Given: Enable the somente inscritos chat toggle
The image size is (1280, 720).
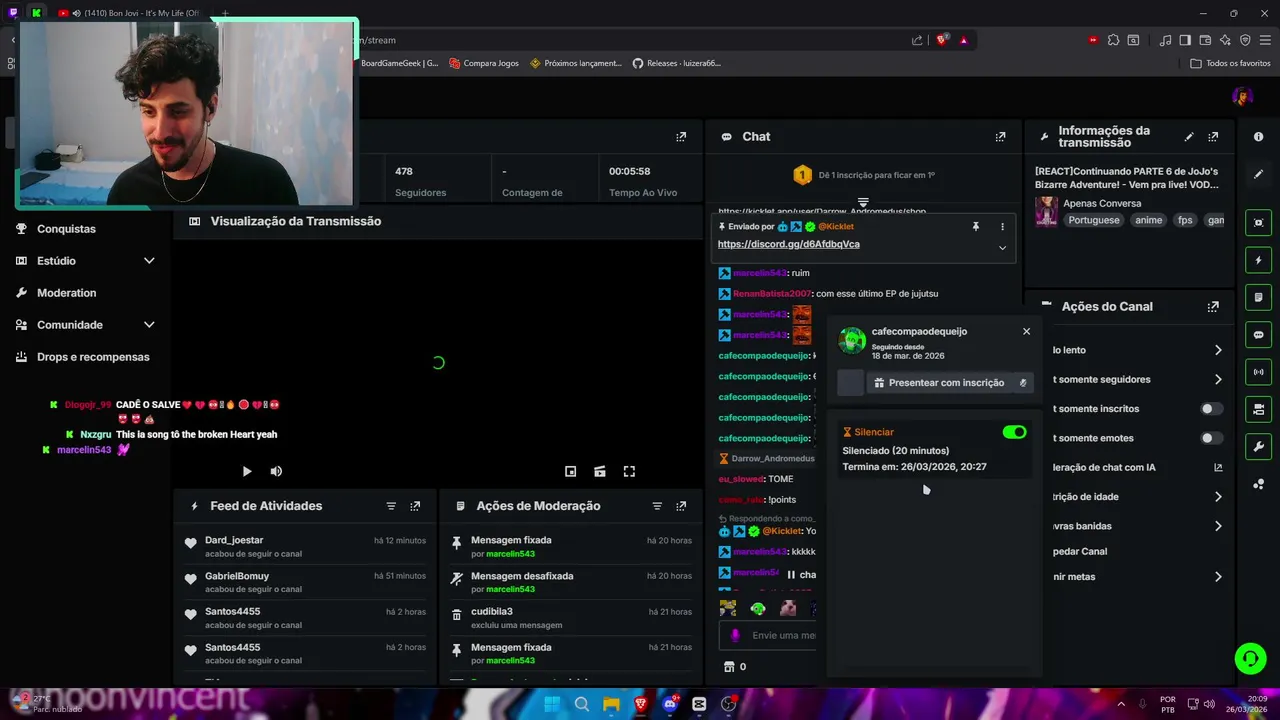Looking at the screenshot, I should click(1211, 409).
